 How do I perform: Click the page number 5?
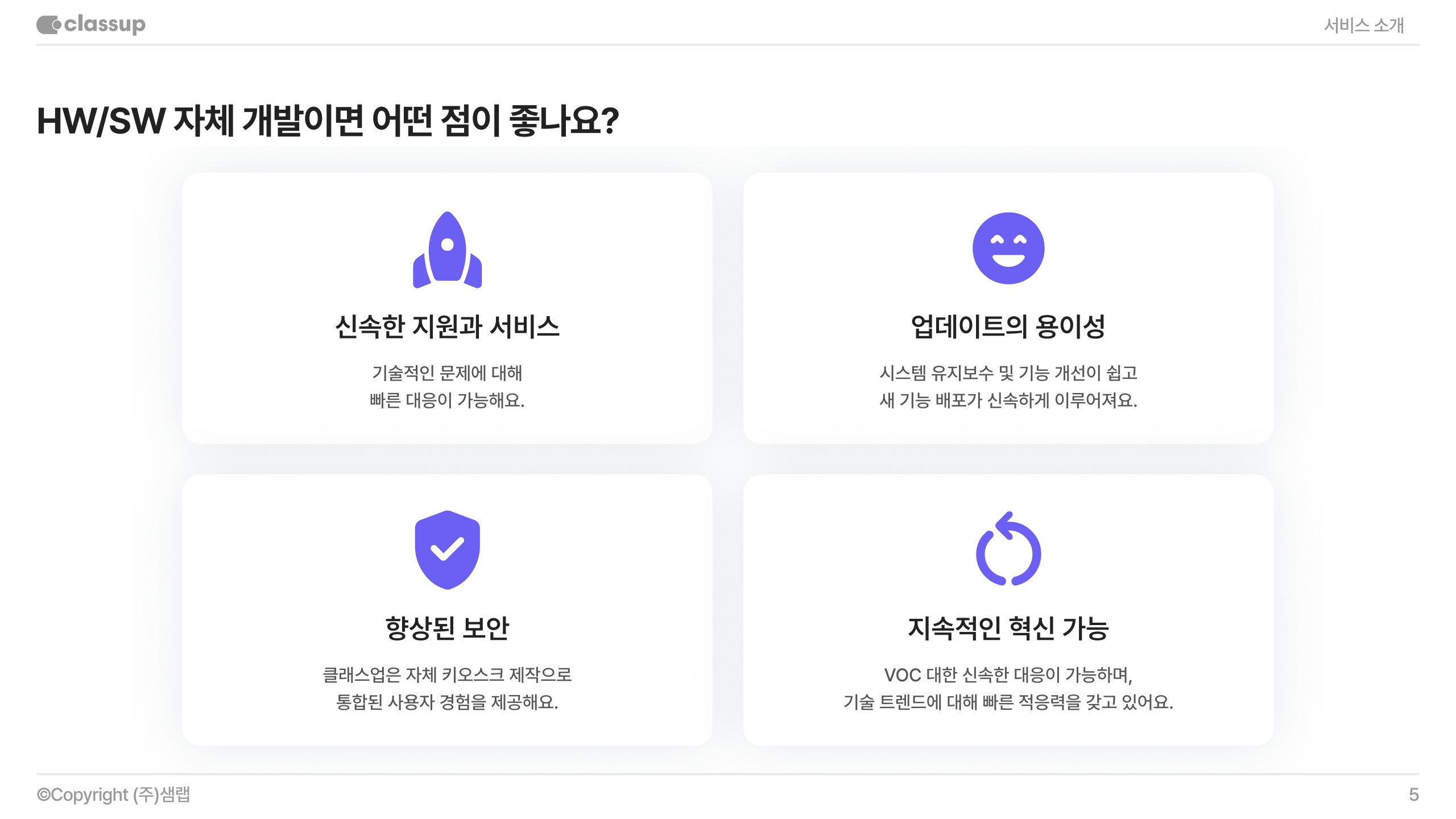click(x=1413, y=795)
